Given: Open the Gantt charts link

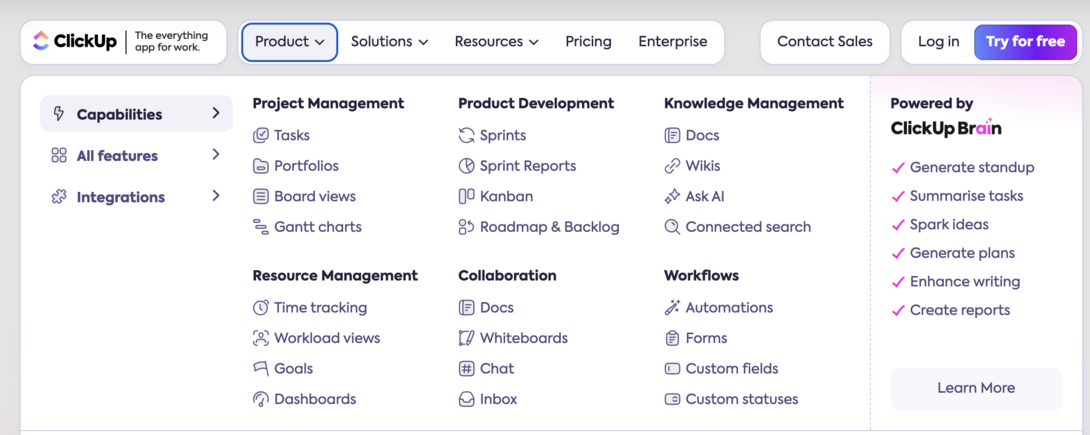Looking at the screenshot, I should click(307, 227).
